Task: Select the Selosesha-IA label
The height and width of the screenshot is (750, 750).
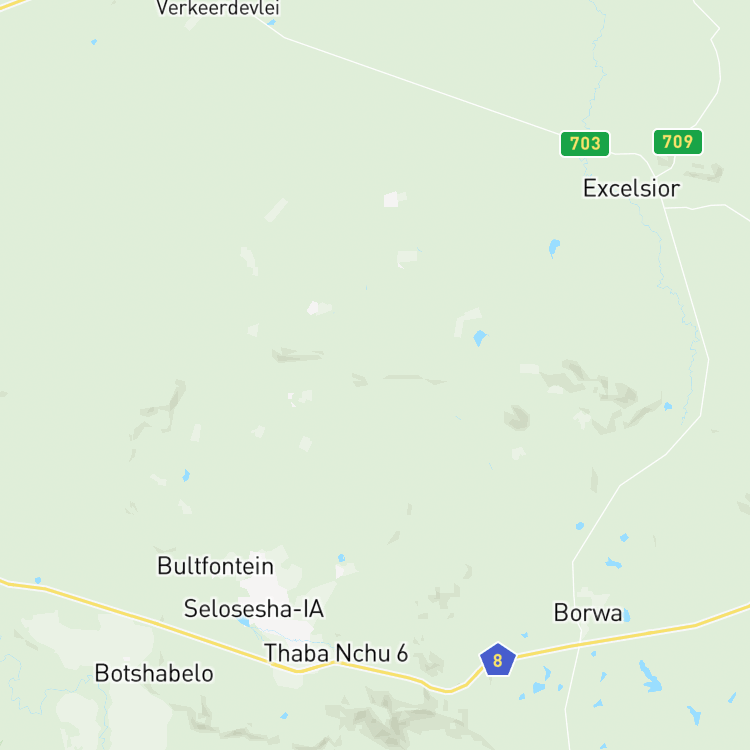Action: tap(254, 608)
